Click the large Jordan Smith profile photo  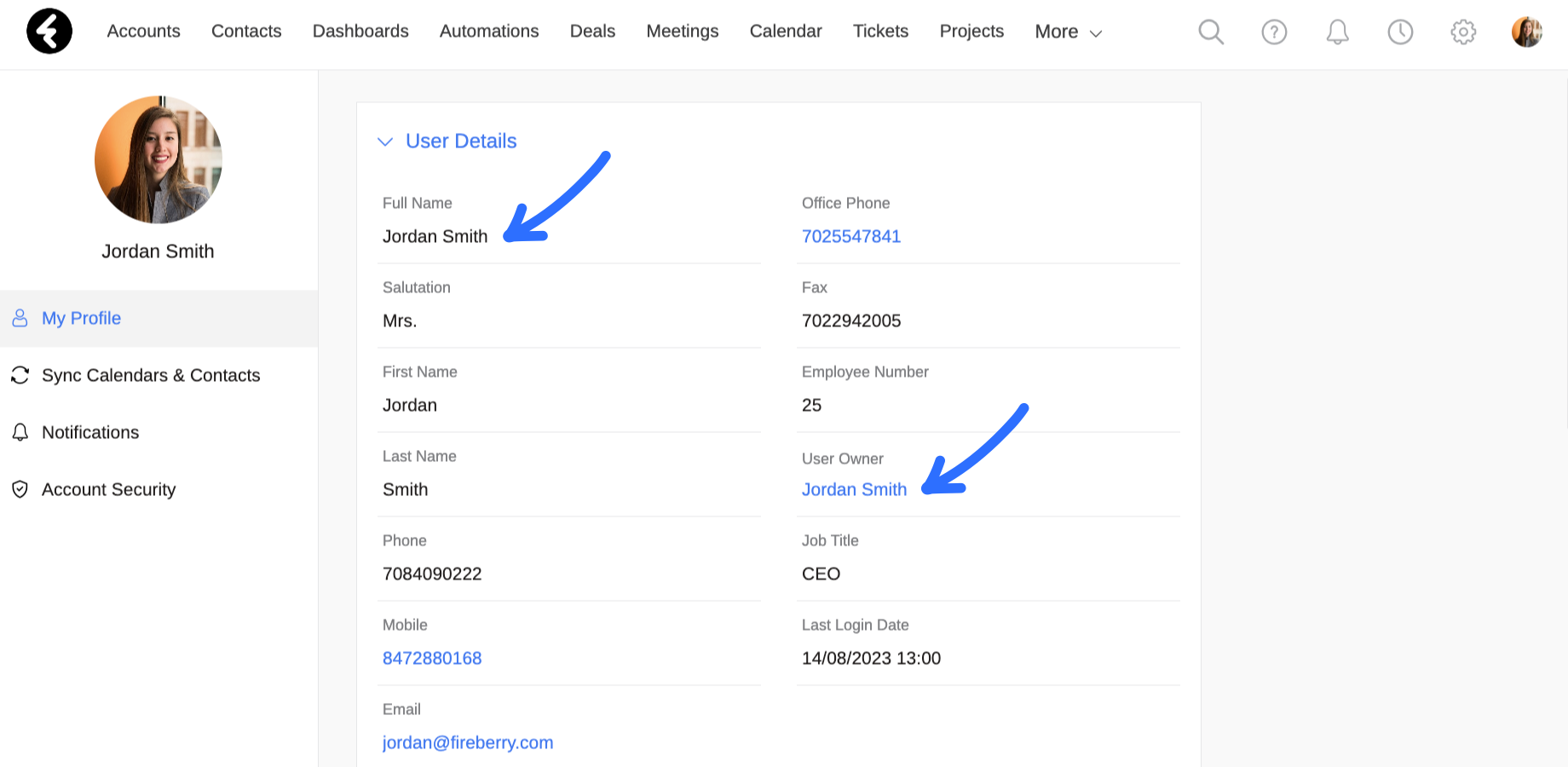159,159
